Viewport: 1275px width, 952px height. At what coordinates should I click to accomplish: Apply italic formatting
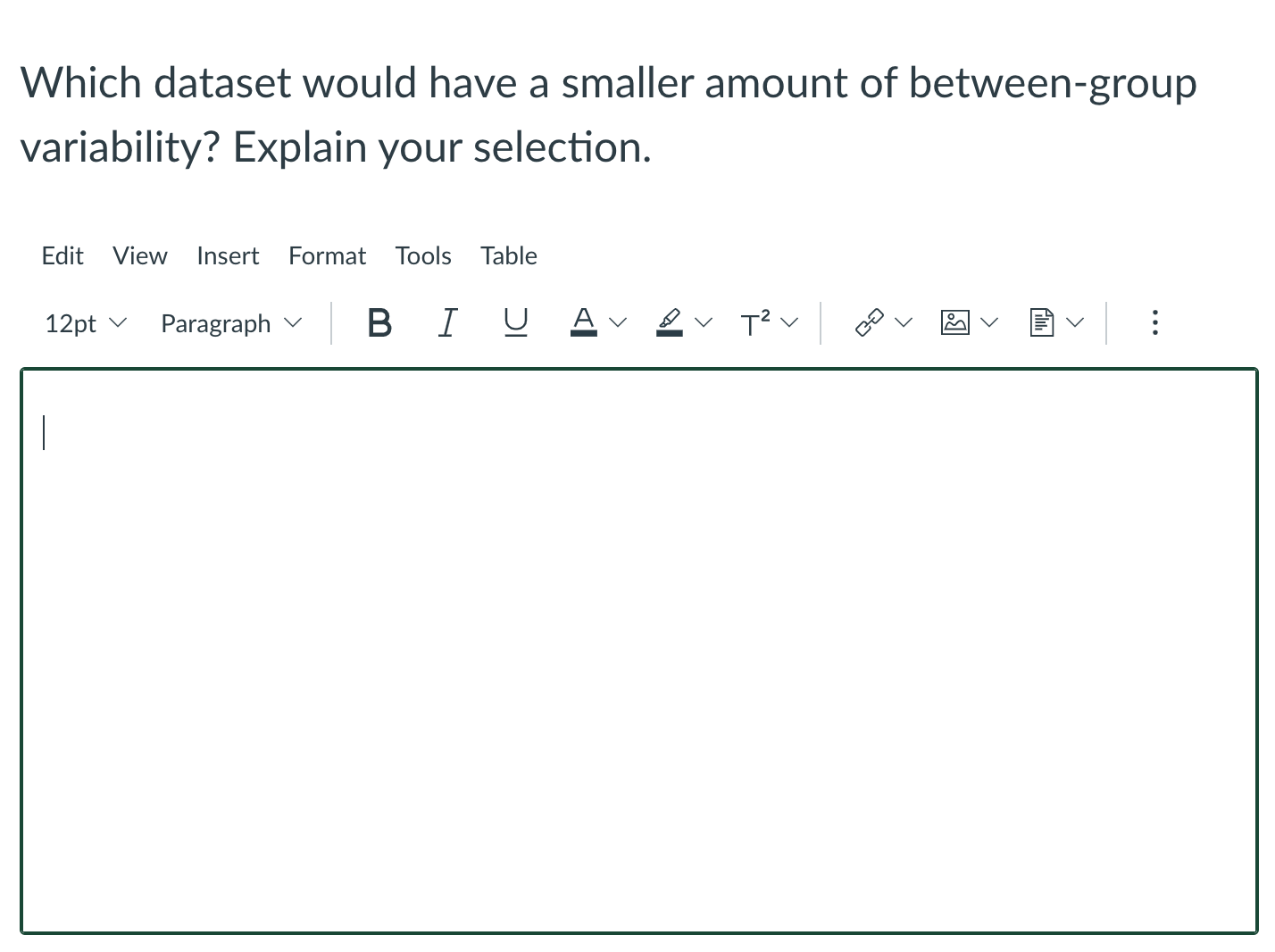[447, 323]
